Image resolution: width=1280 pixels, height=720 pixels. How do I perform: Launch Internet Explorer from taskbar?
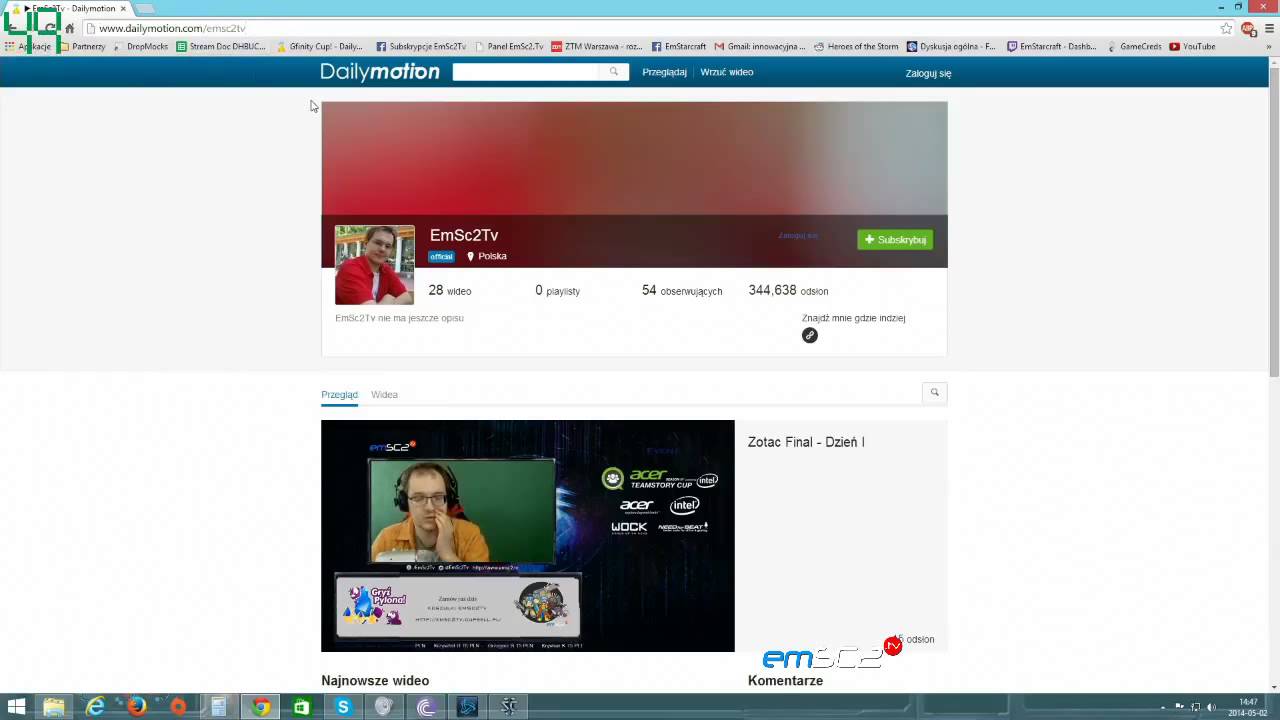[95, 707]
